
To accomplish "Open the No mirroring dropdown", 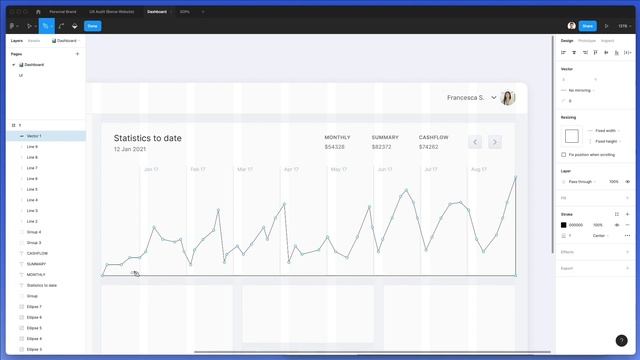I will [579, 90].
